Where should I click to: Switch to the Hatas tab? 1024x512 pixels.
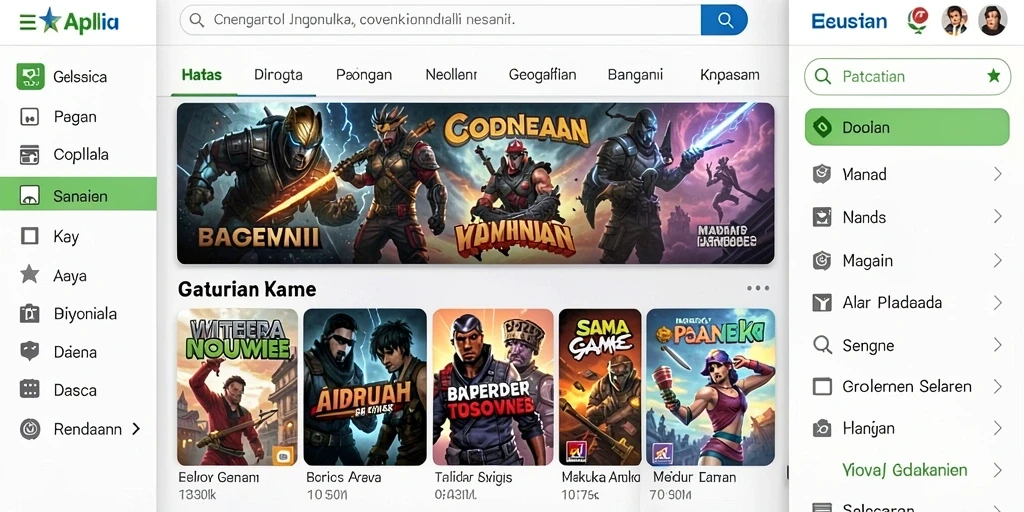[202, 74]
